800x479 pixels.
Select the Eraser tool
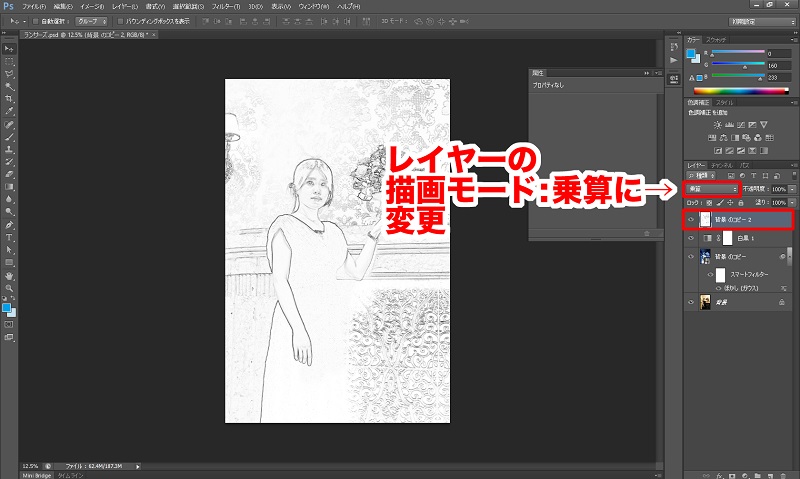coord(9,174)
